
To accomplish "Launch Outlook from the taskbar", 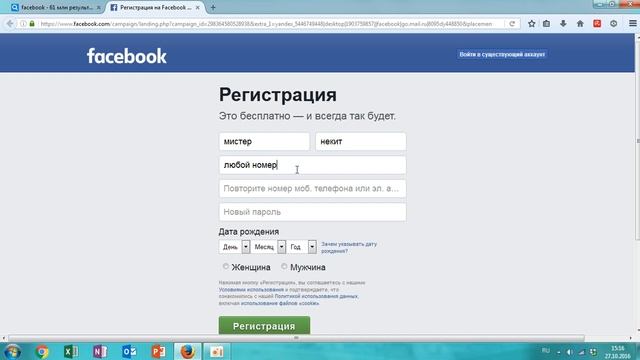I will coord(129,351).
